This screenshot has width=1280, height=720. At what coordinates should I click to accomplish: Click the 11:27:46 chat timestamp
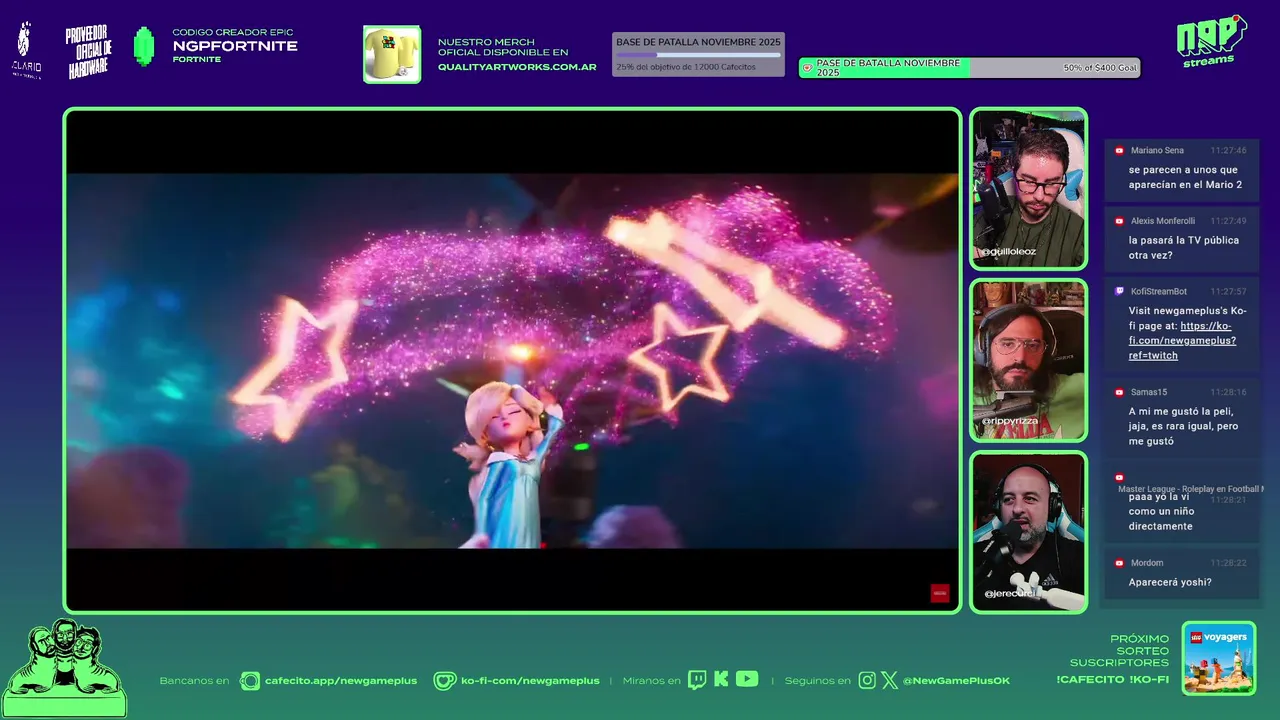(x=1228, y=151)
